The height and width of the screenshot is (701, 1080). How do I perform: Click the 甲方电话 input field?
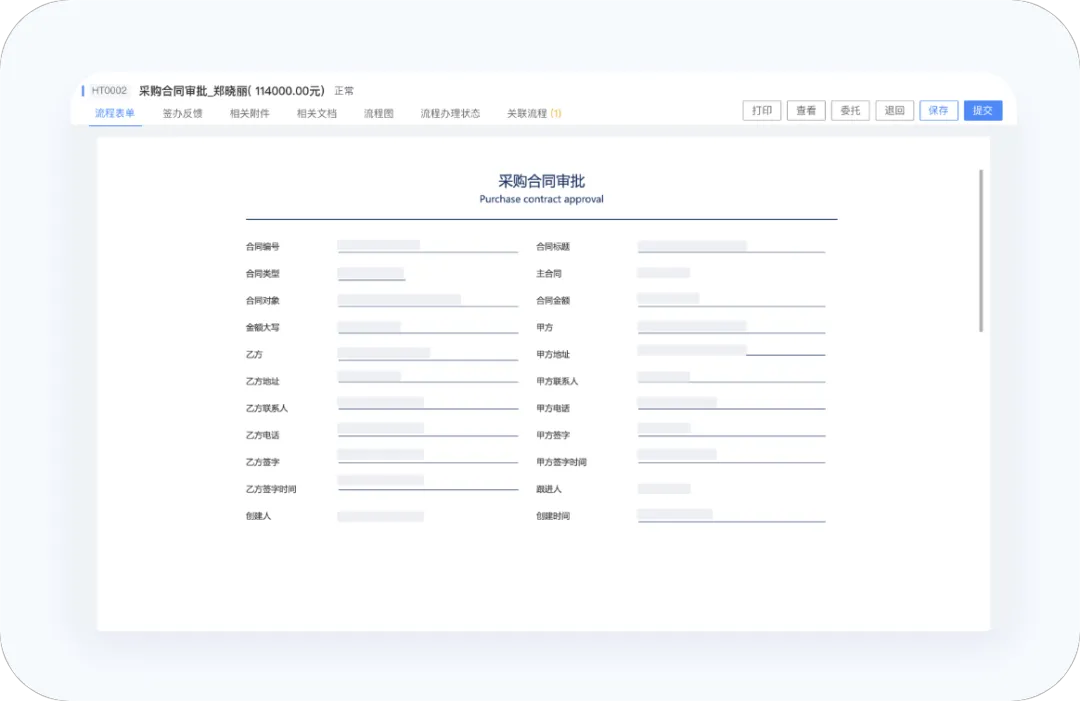[x=730, y=408]
